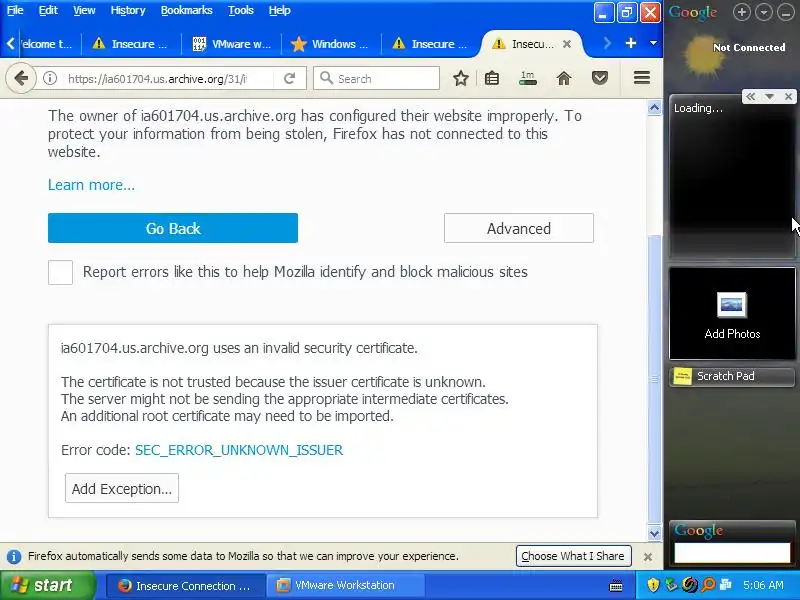Open the Google sidebar options dropdown icon
800x600 pixels.
(764, 12)
